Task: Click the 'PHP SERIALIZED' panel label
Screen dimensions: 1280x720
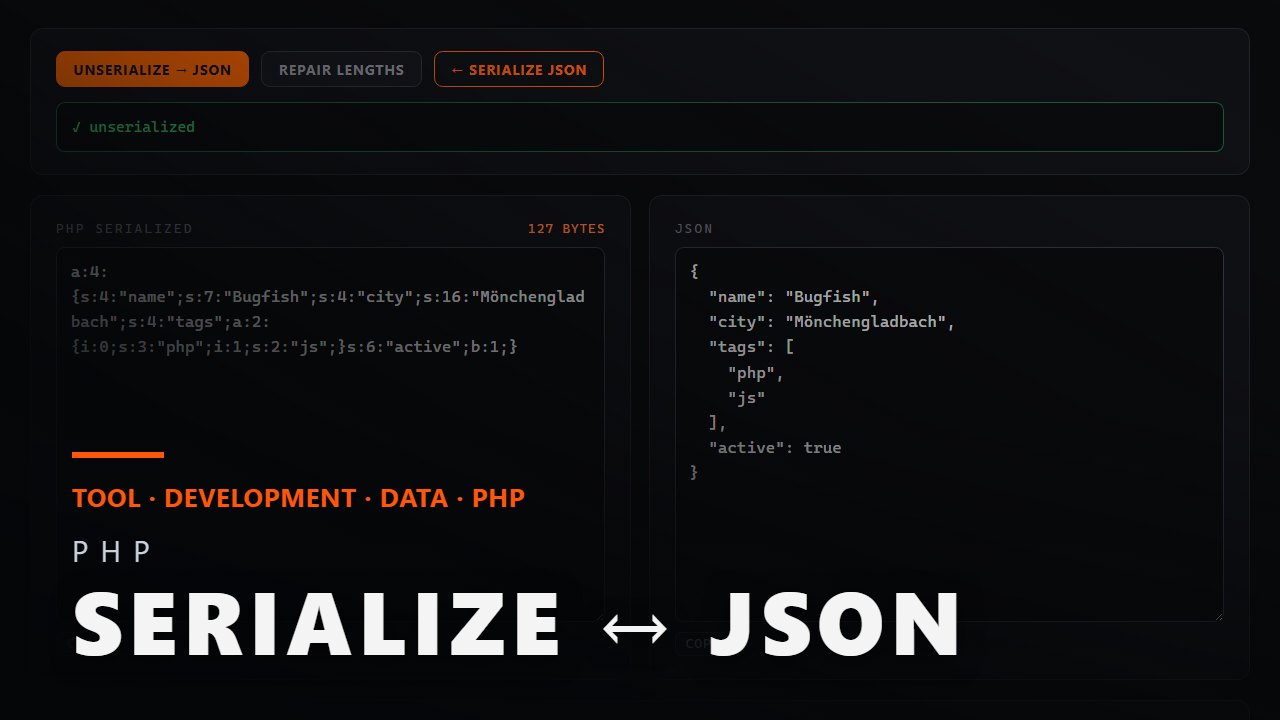Action: click(124, 229)
